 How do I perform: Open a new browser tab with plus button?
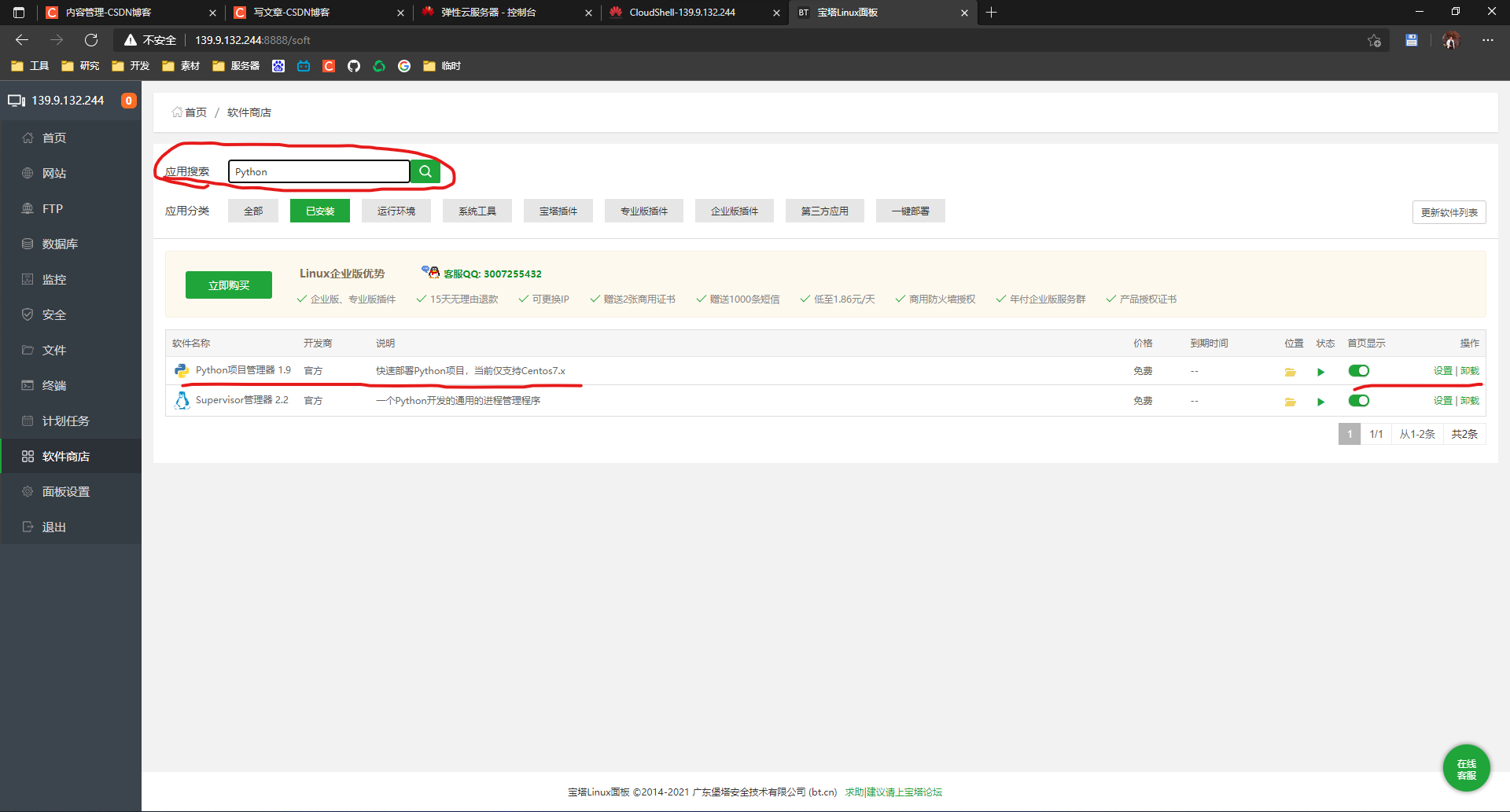click(992, 13)
